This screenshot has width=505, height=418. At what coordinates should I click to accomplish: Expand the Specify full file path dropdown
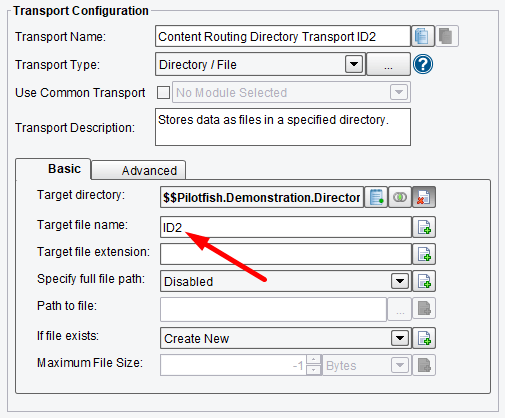[400, 281]
